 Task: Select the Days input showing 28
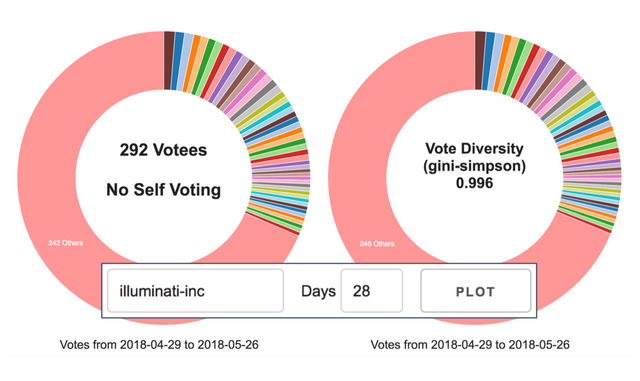(371, 291)
